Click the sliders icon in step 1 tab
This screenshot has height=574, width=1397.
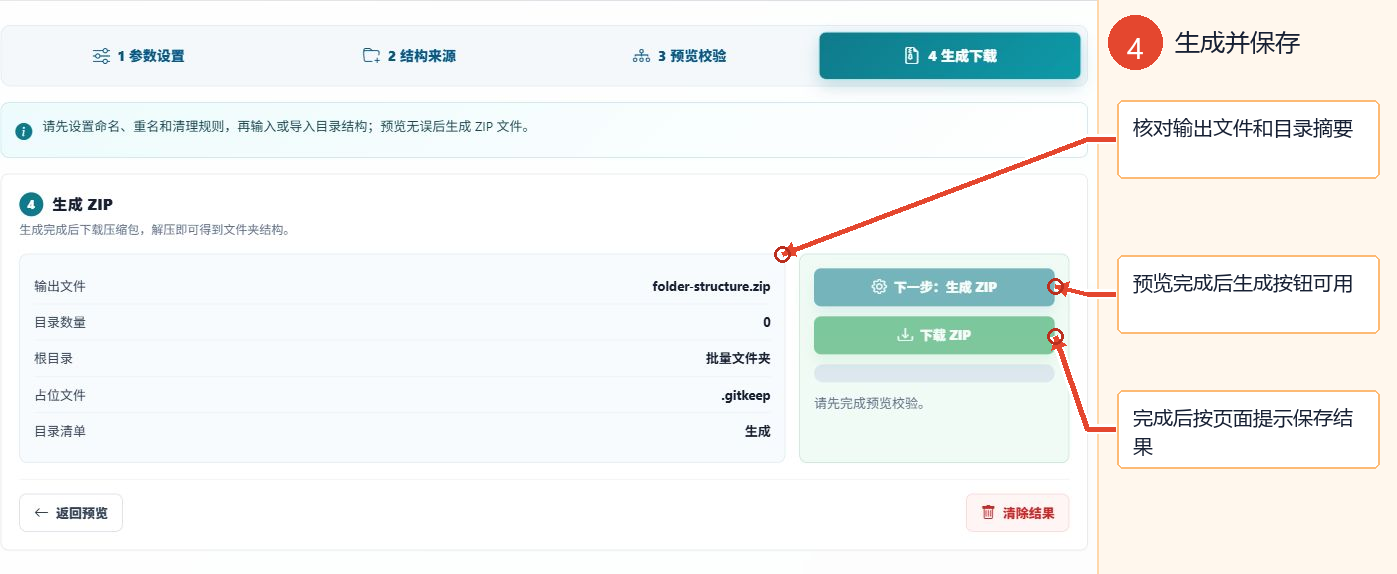[x=101, y=56]
